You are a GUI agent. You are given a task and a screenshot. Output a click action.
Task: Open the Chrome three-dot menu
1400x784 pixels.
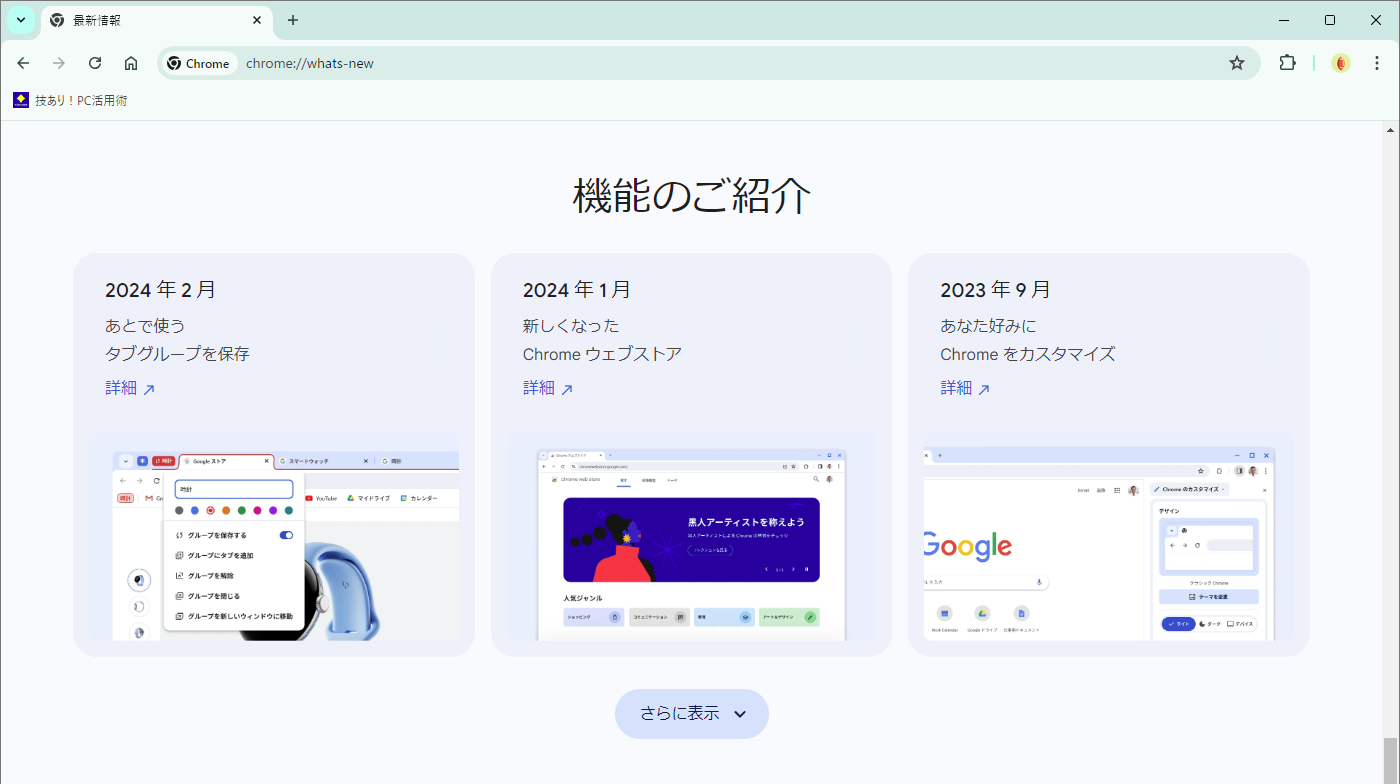point(1377,63)
